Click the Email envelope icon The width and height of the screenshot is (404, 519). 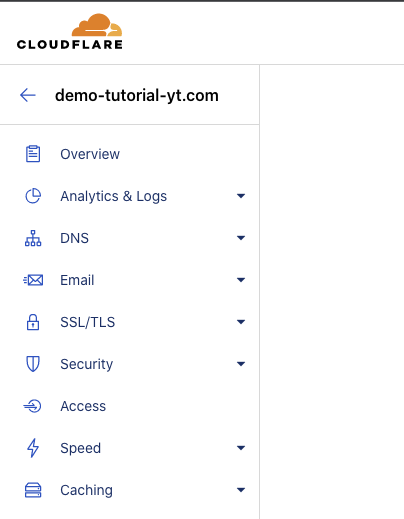click(x=33, y=280)
